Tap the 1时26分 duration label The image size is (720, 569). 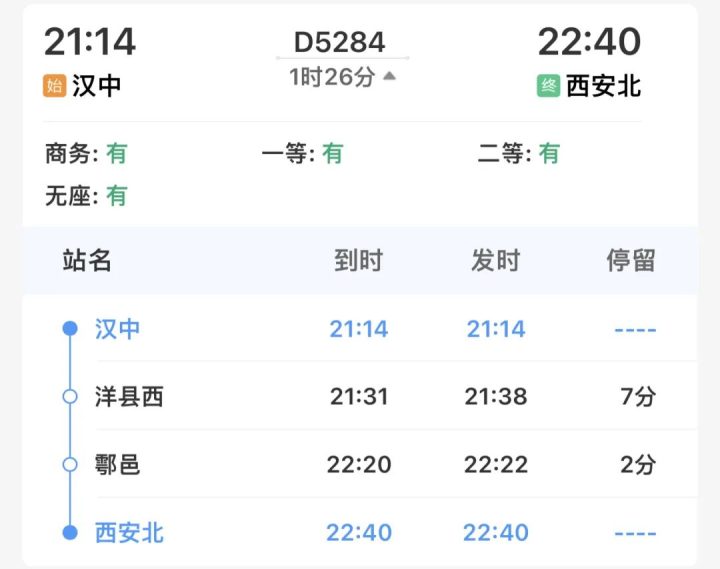pyautogui.click(x=331, y=76)
